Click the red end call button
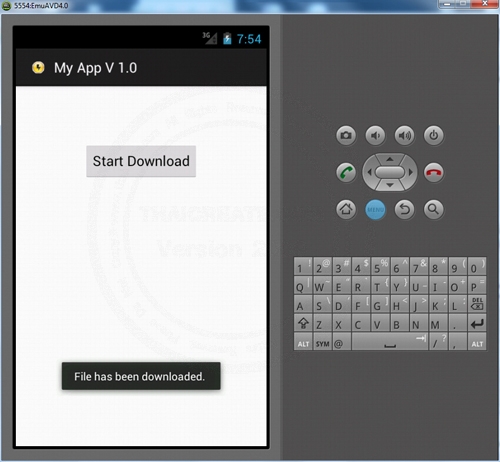 click(x=433, y=172)
